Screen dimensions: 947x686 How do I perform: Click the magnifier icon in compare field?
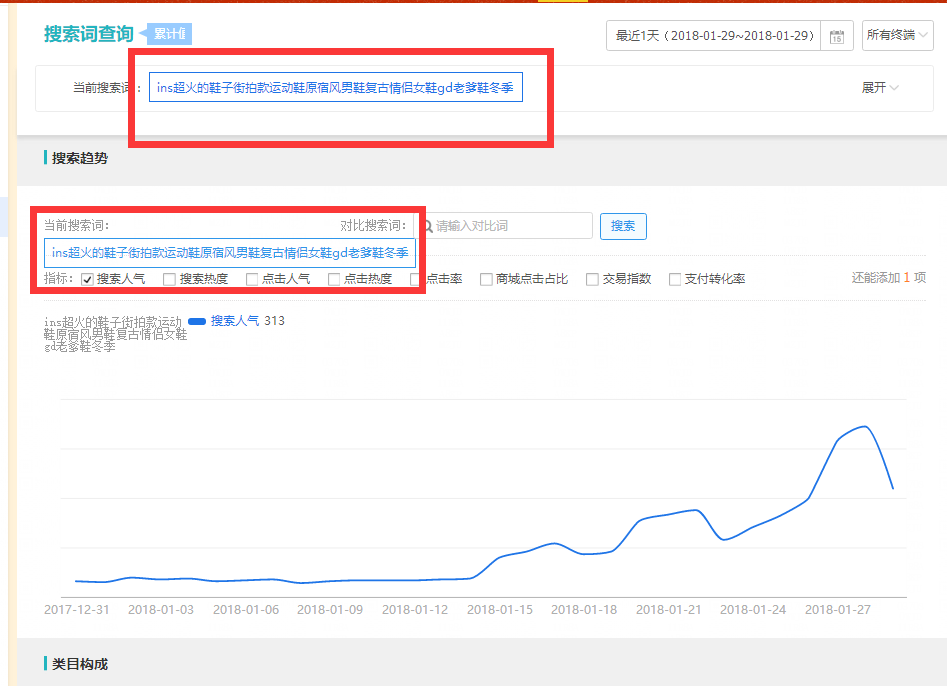tap(428, 226)
